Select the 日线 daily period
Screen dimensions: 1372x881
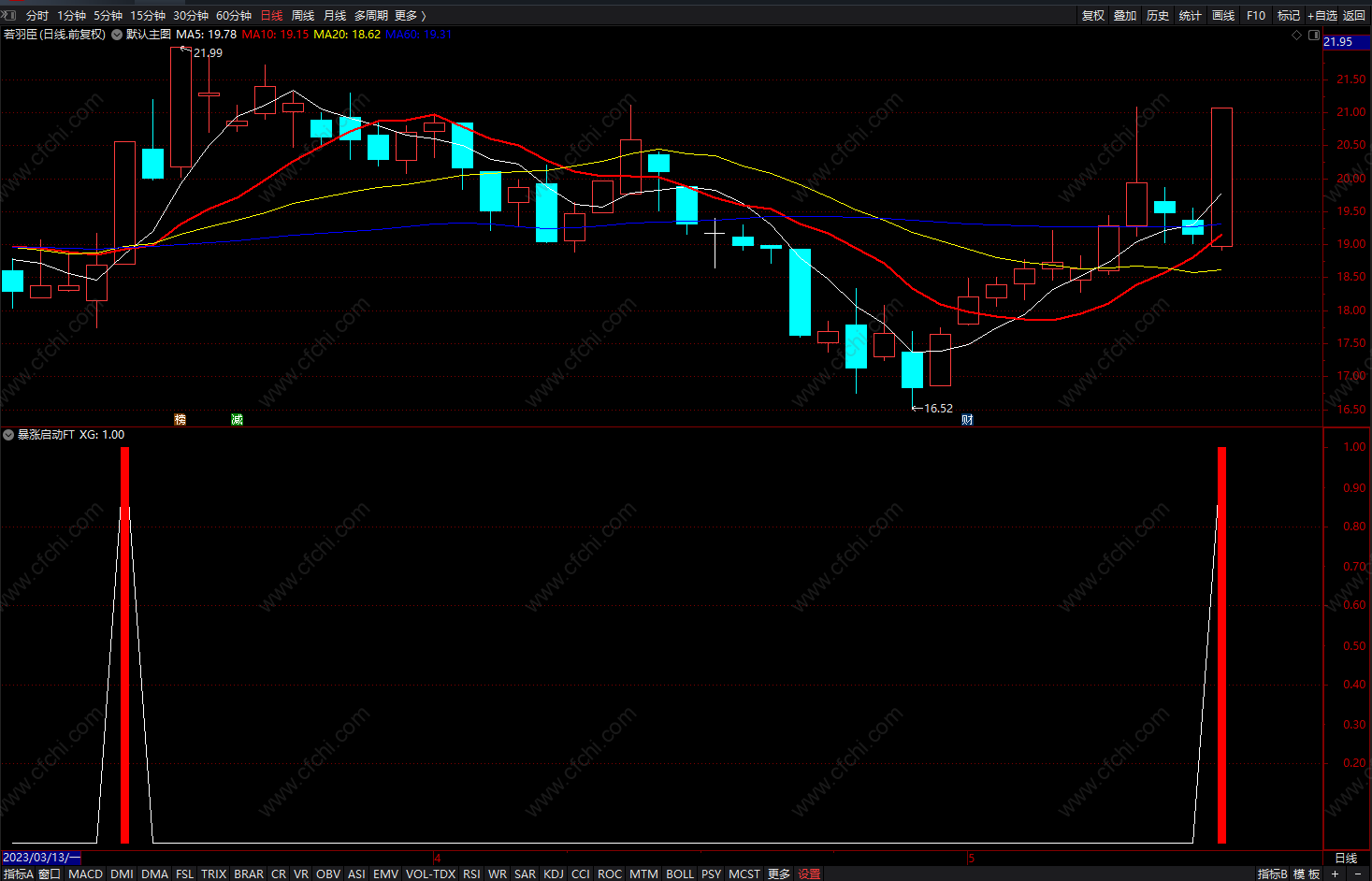pyautogui.click(x=271, y=16)
